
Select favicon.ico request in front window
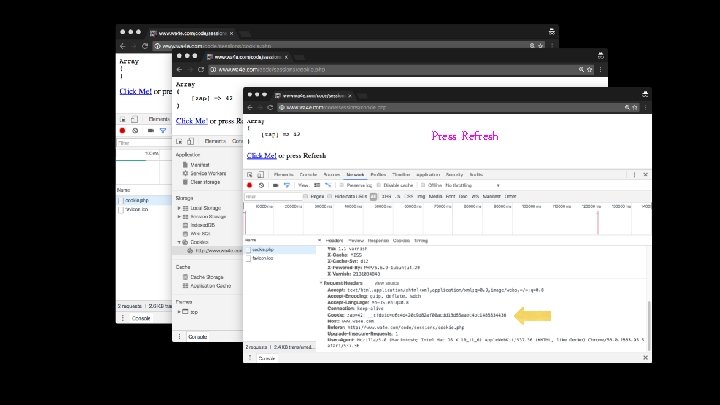tap(280, 259)
